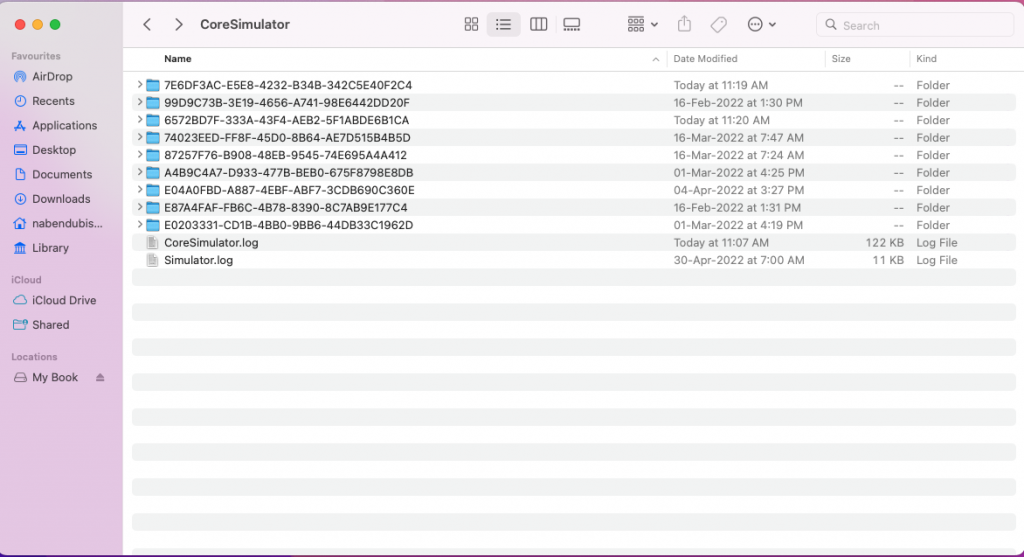
Task: Click the CoreSimulator window title
Action: (245, 25)
